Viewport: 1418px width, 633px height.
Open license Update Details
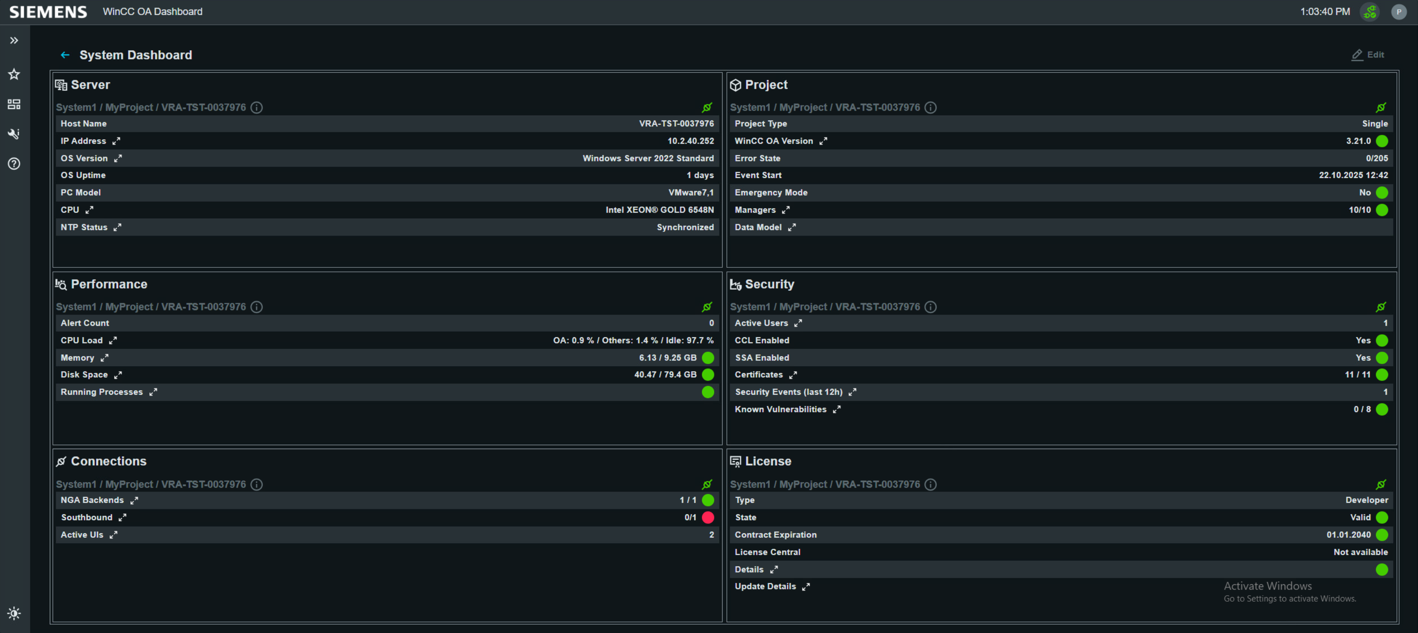(x=806, y=587)
